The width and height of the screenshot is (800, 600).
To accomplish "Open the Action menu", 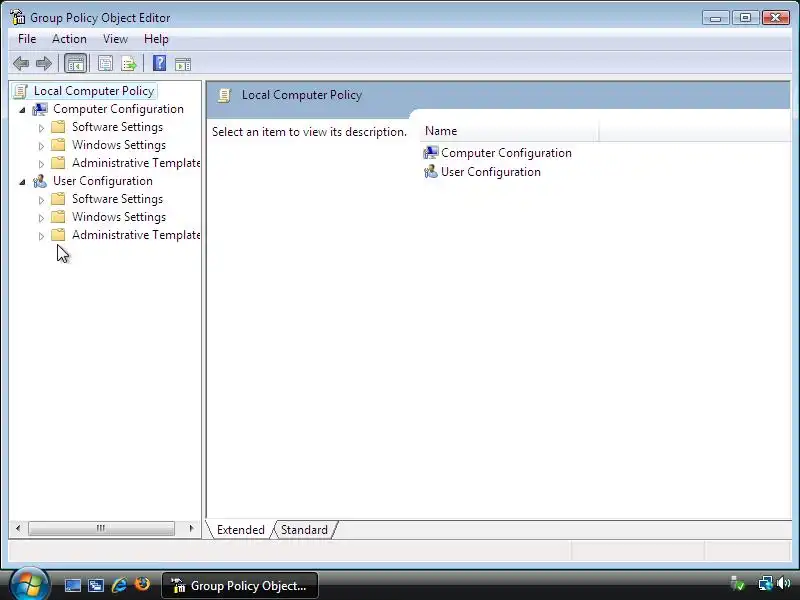I will point(69,39).
